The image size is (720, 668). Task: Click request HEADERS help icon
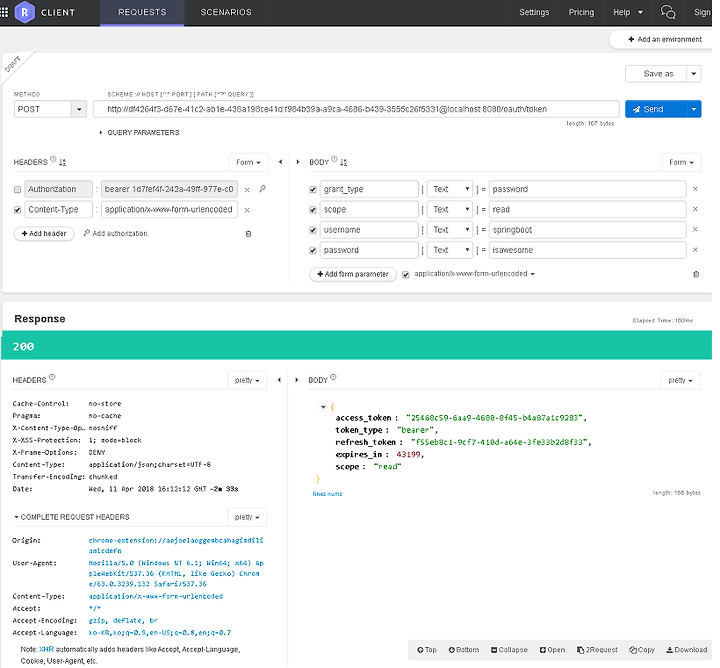coord(53,159)
